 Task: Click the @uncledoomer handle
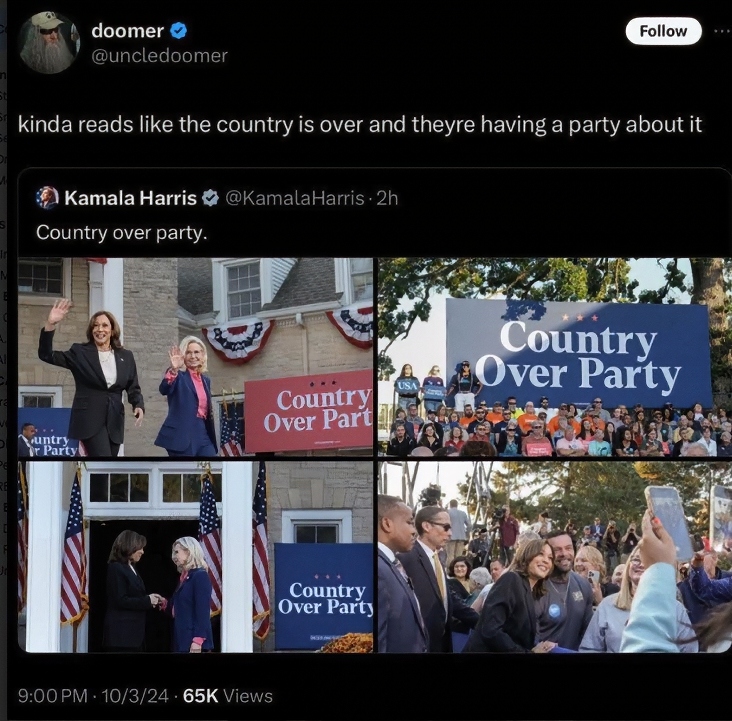pyautogui.click(x=159, y=56)
